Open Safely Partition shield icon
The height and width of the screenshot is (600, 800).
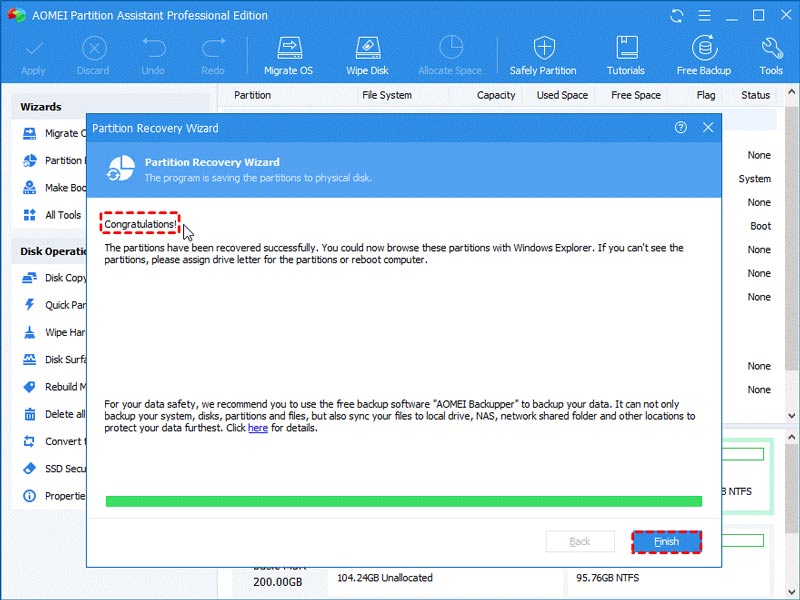tap(544, 48)
